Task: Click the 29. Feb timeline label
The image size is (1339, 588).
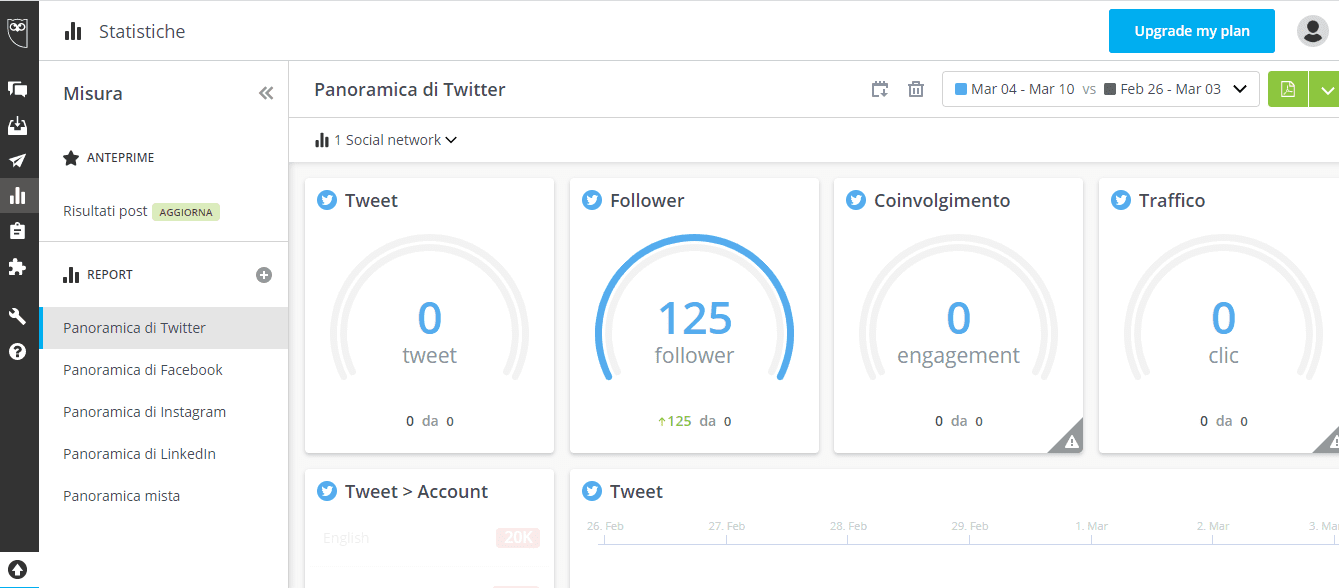Action: pos(970,526)
